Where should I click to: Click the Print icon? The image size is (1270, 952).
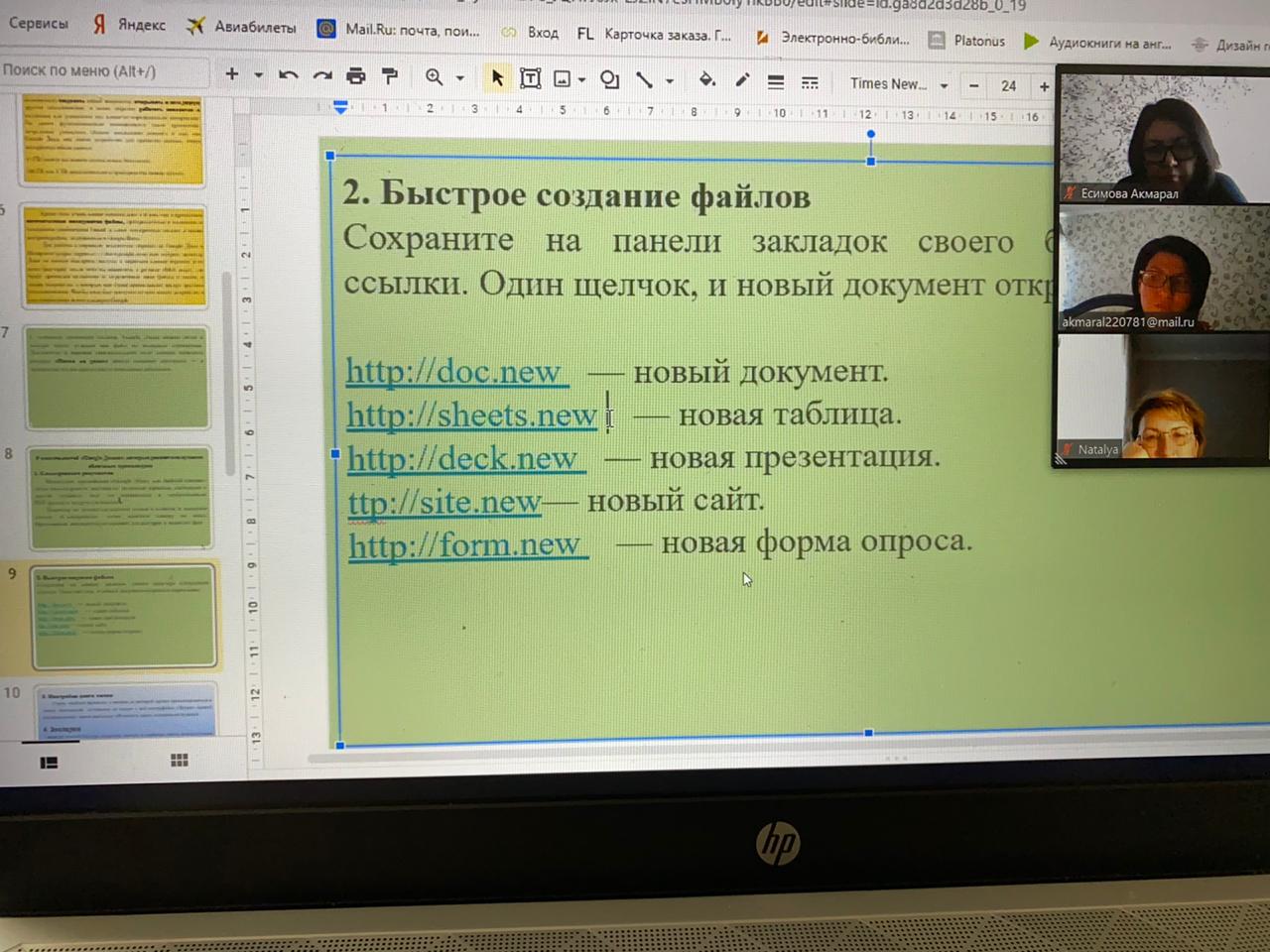click(356, 75)
